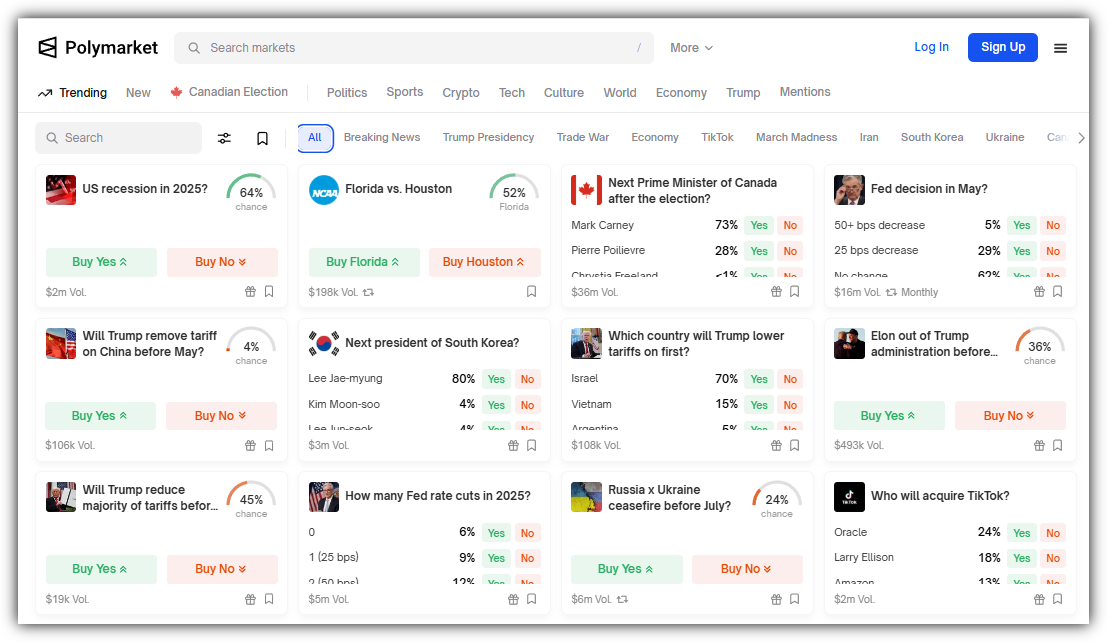Click the Polymarket logo icon
1108x643 pixels.
click(47, 47)
